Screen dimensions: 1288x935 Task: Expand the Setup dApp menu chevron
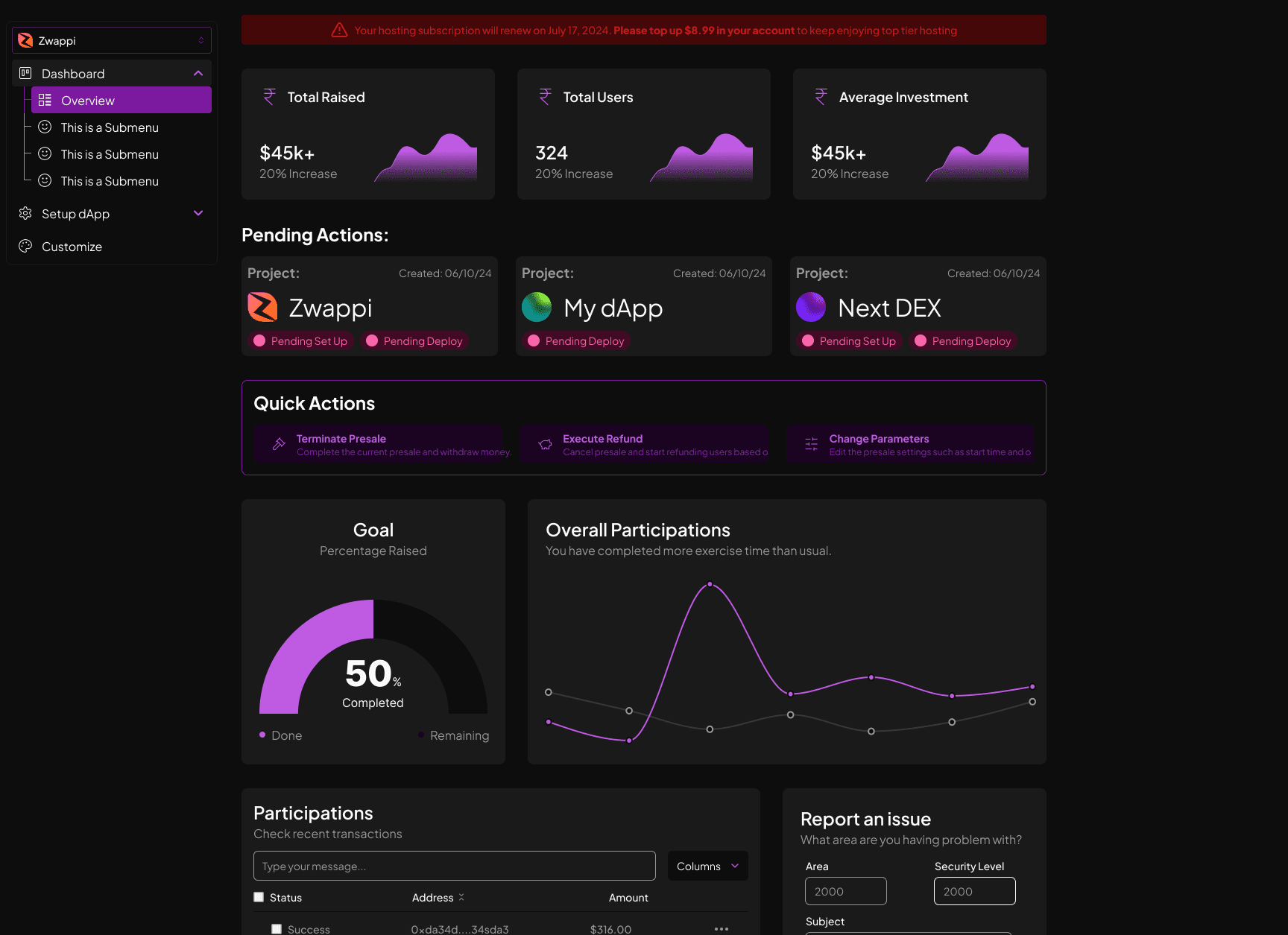[198, 213]
